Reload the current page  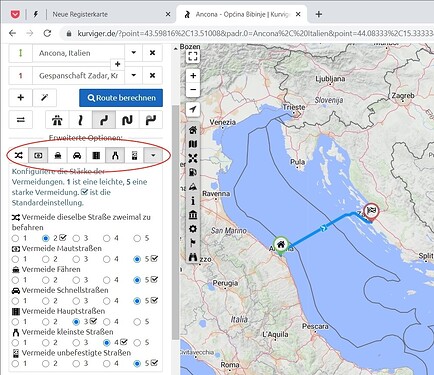click(x=47, y=33)
